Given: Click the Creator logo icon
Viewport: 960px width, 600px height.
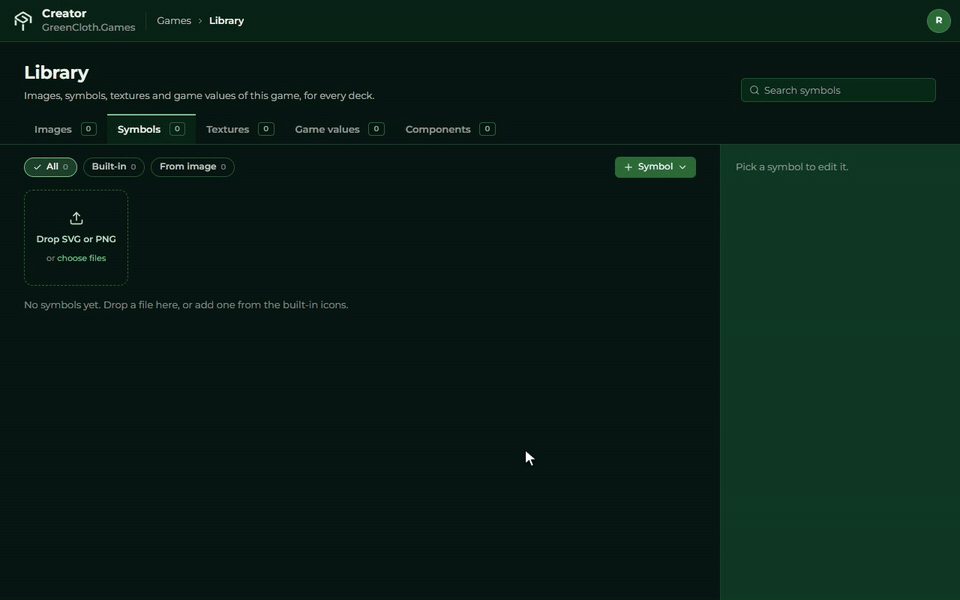Looking at the screenshot, I should 23,21.
